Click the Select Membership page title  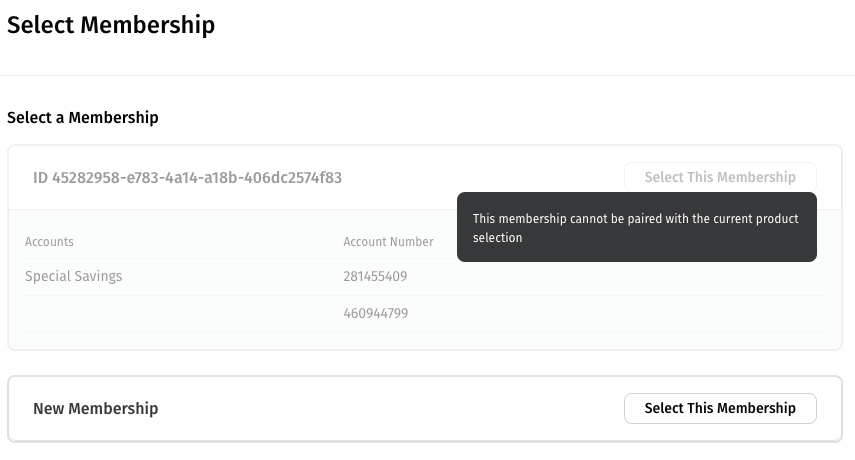[111, 25]
